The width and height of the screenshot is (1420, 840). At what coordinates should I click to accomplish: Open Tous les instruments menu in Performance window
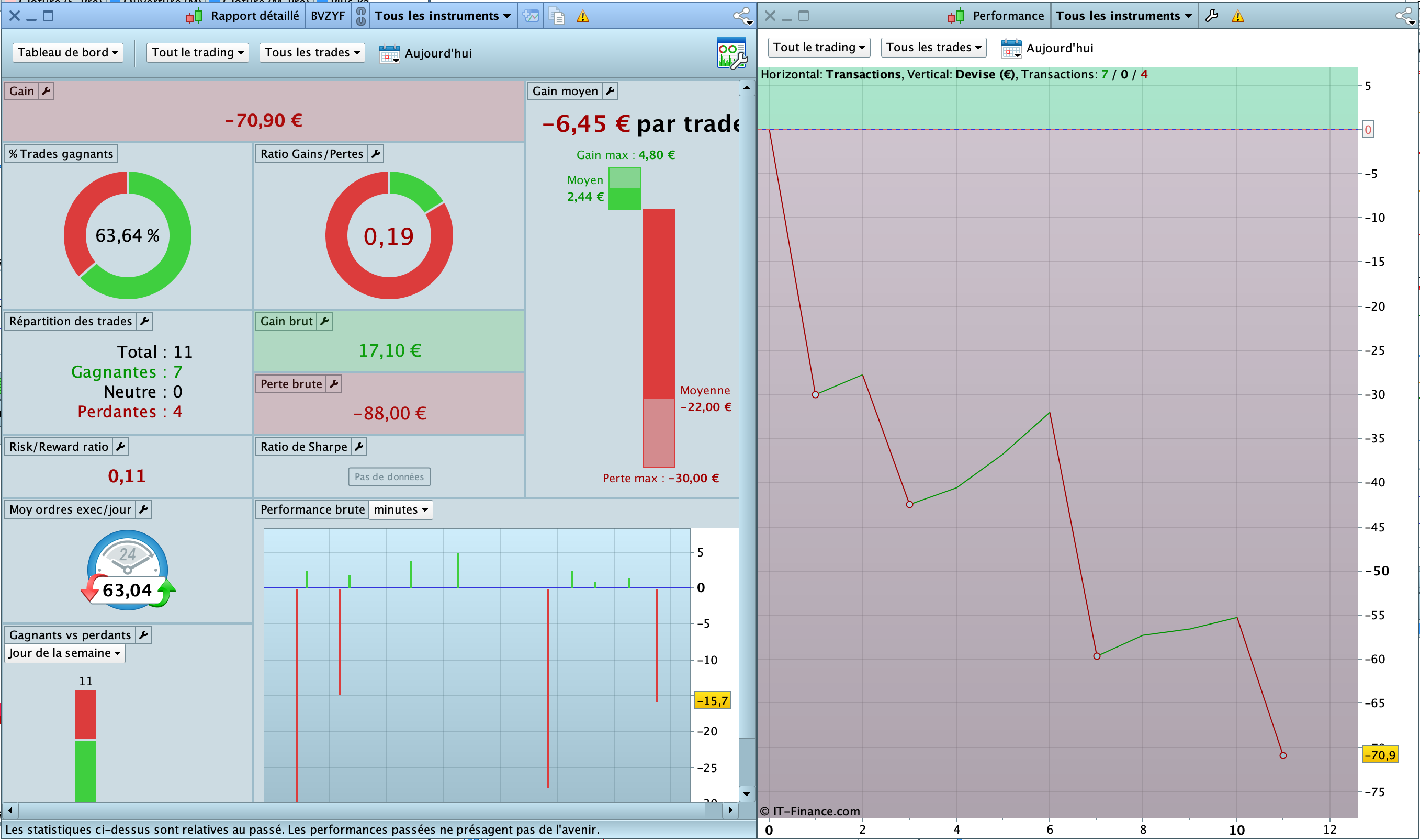[x=1123, y=16]
